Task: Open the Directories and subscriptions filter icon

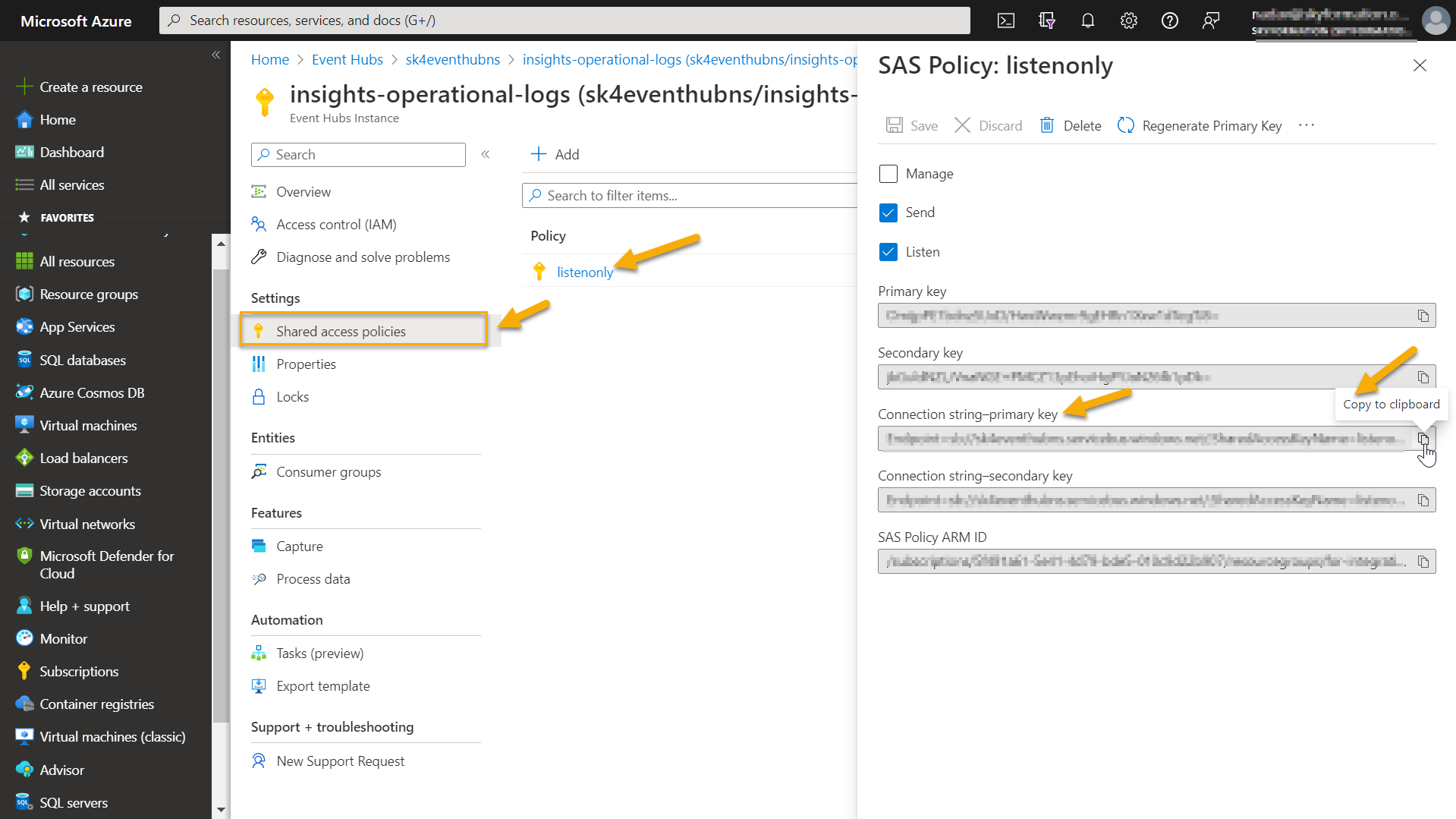Action: coord(1047,20)
